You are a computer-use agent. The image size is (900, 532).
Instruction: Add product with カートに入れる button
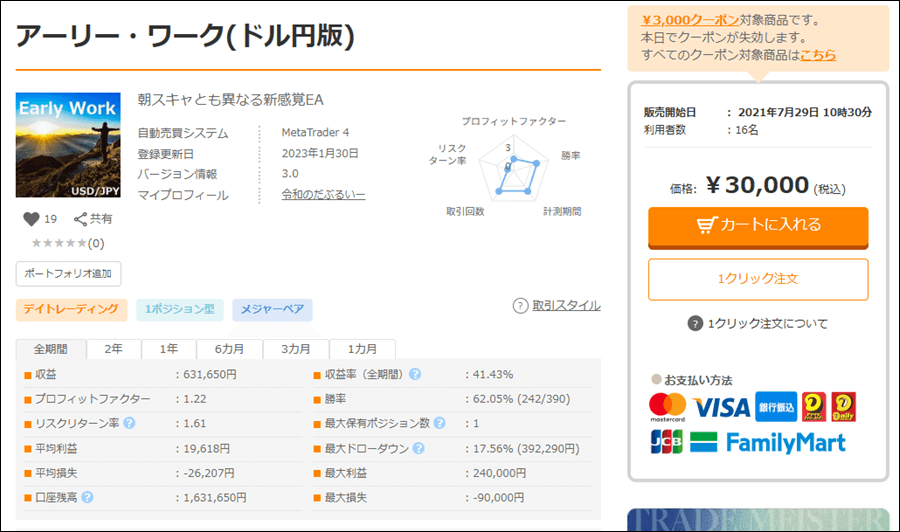tap(758, 225)
